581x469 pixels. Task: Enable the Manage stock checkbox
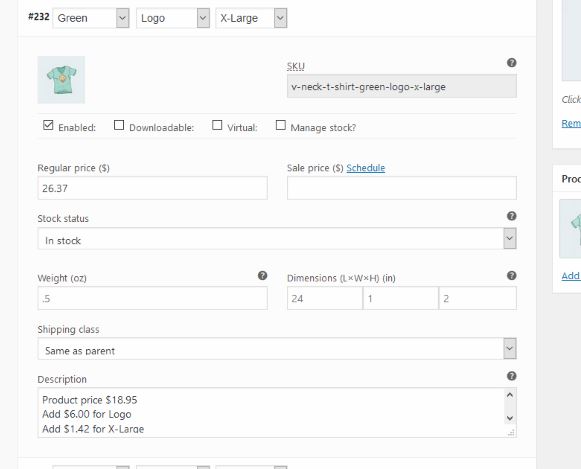pos(281,125)
